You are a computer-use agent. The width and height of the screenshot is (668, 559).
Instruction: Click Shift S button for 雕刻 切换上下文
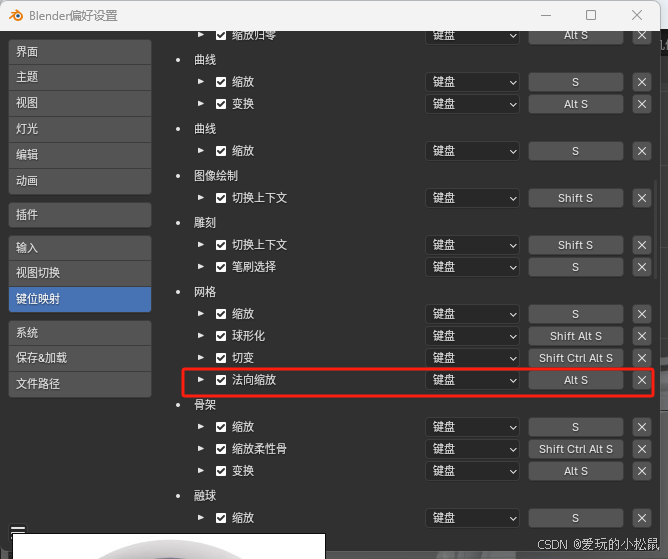pyautogui.click(x=576, y=245)
